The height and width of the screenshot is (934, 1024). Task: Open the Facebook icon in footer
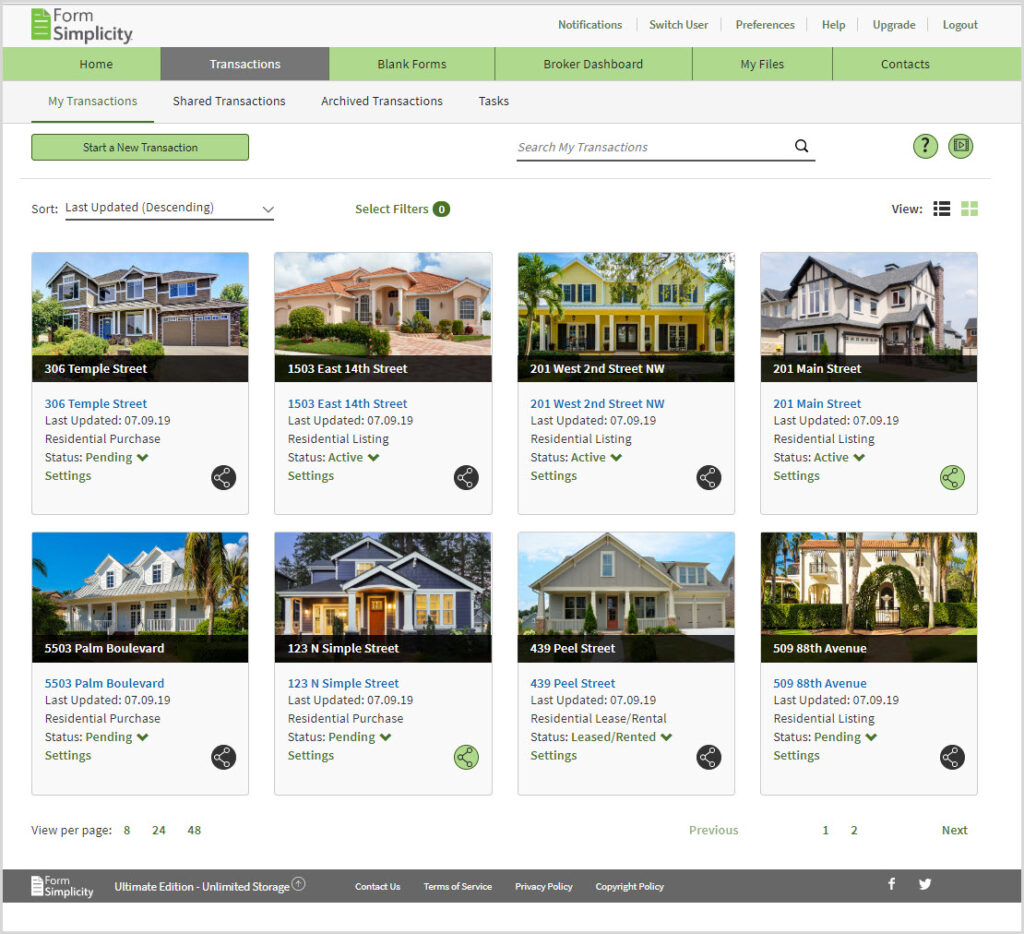point(891,884)
